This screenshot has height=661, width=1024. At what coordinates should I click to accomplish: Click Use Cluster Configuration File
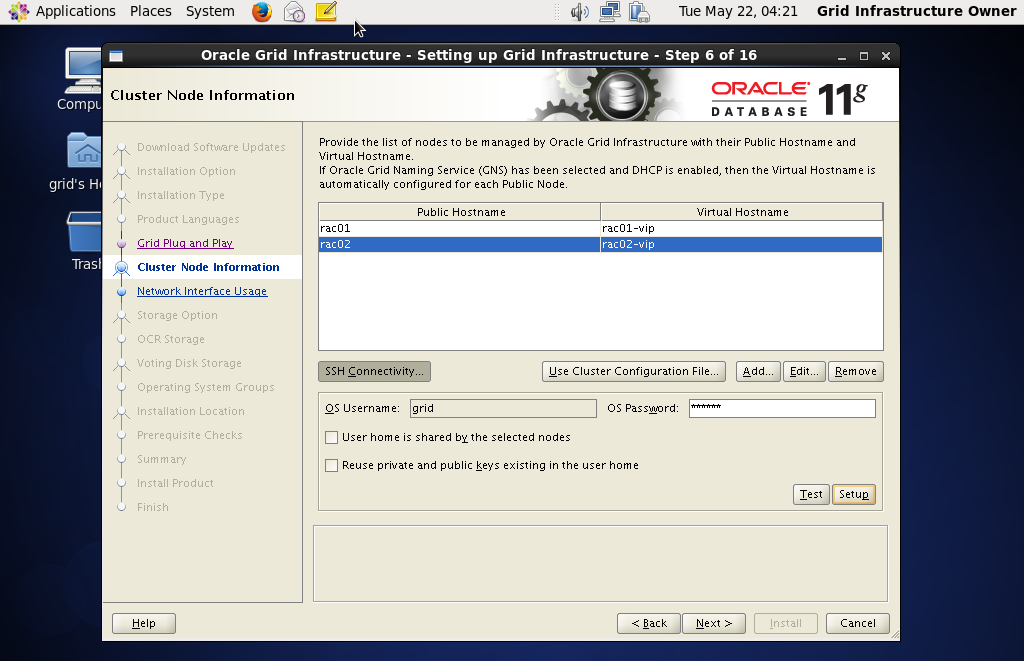(633, 371)
